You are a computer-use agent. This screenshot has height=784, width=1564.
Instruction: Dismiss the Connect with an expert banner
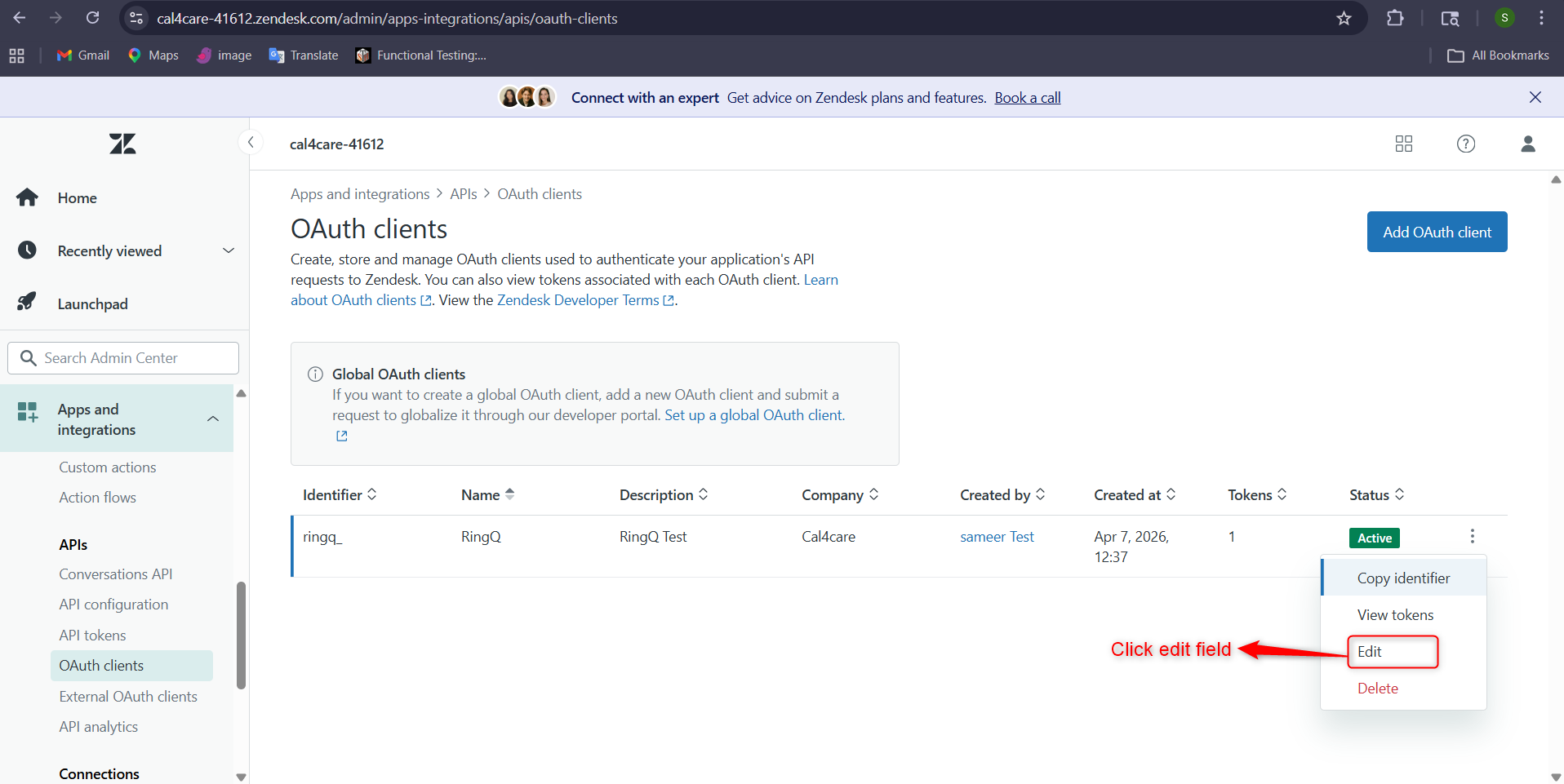coord(1535,97)
